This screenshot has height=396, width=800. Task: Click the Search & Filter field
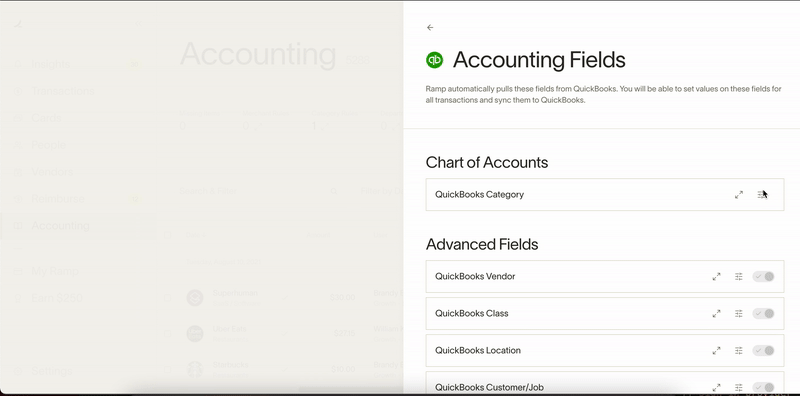pos(259,191)
